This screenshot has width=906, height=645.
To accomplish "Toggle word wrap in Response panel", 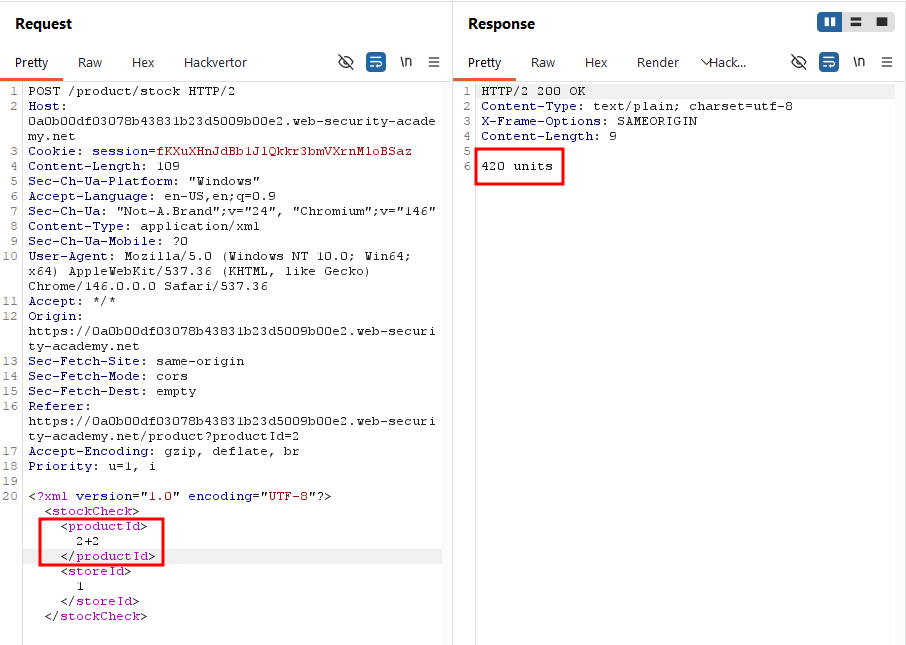I will coord(829,62).
